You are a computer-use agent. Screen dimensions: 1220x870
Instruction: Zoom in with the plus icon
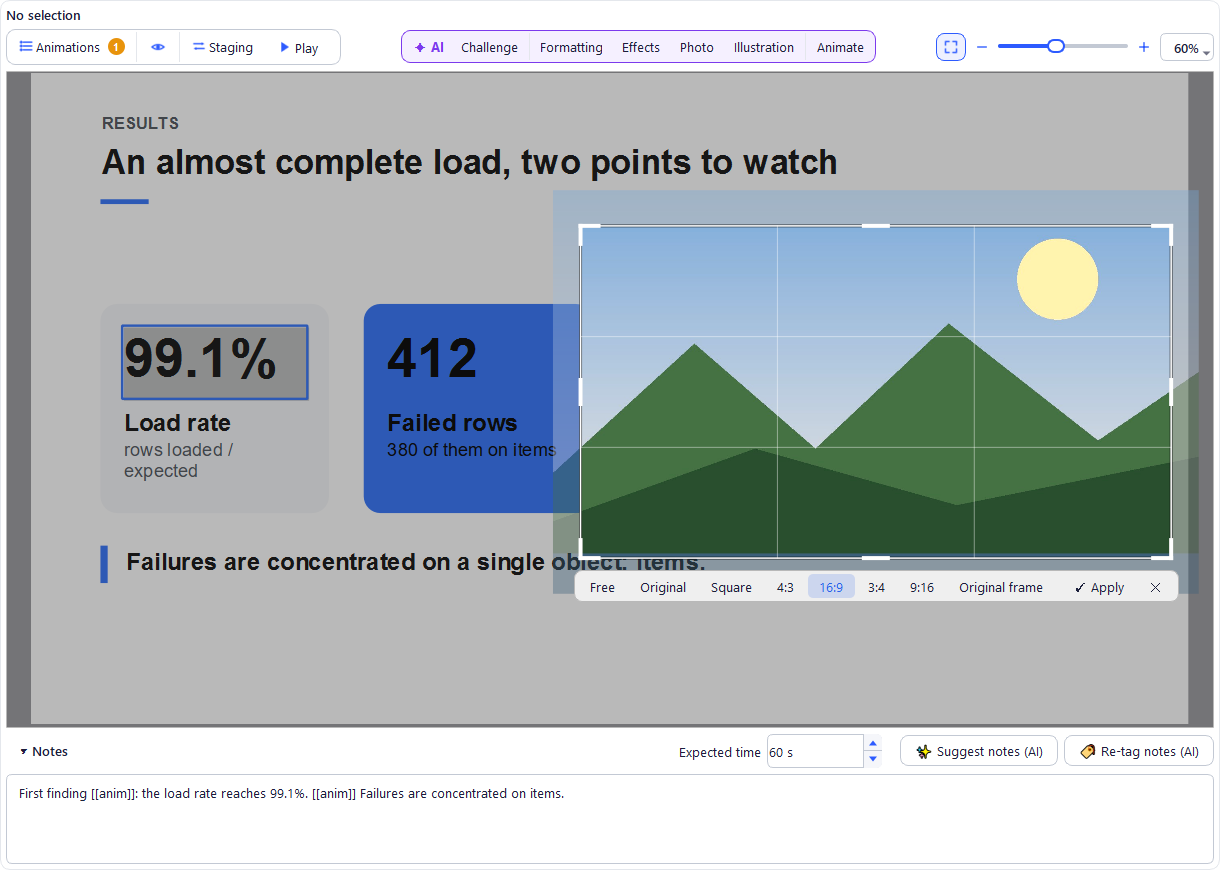[1144, 47]
